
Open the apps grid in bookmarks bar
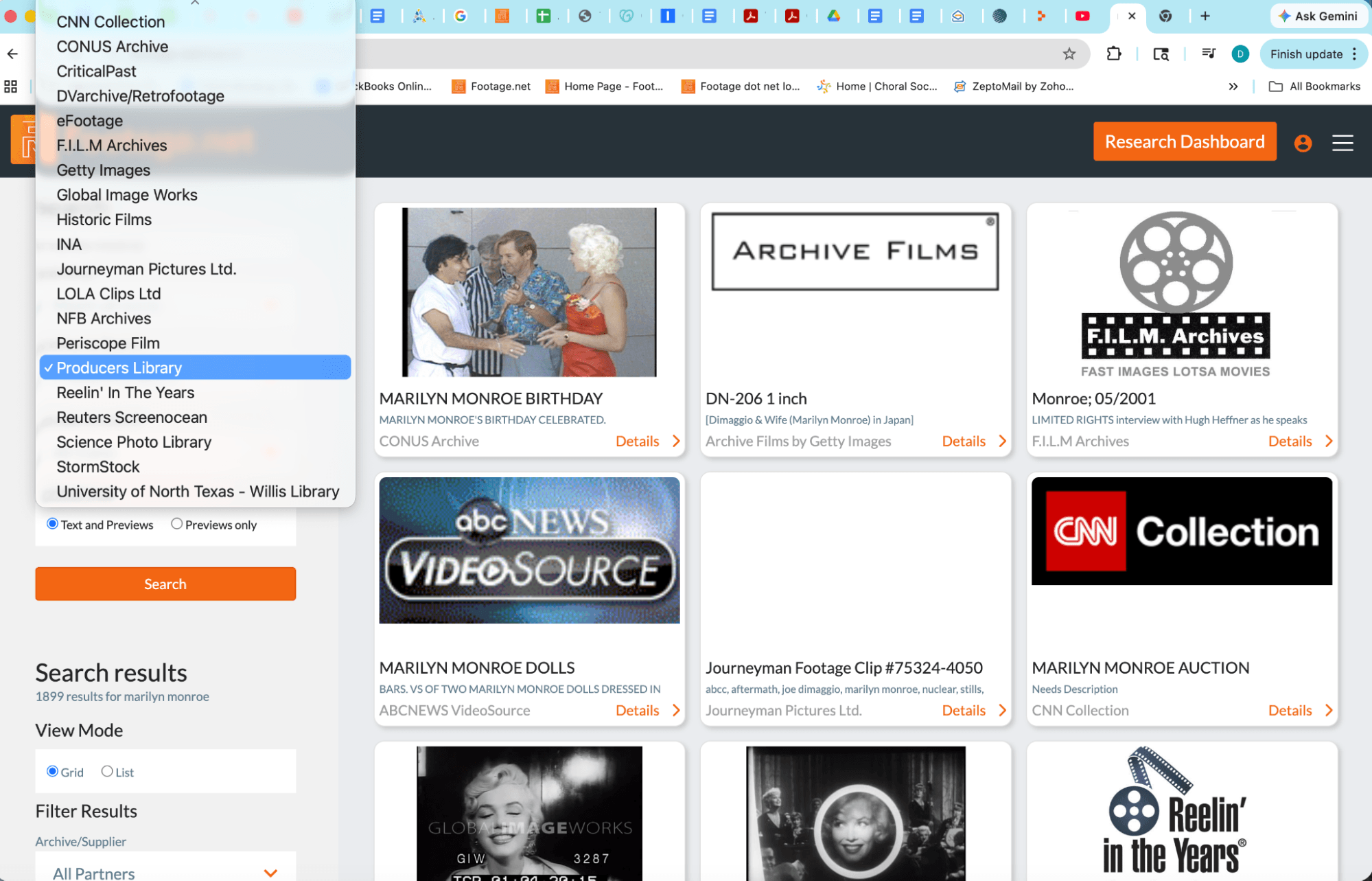pyautogui.click(x=11, y=87)
